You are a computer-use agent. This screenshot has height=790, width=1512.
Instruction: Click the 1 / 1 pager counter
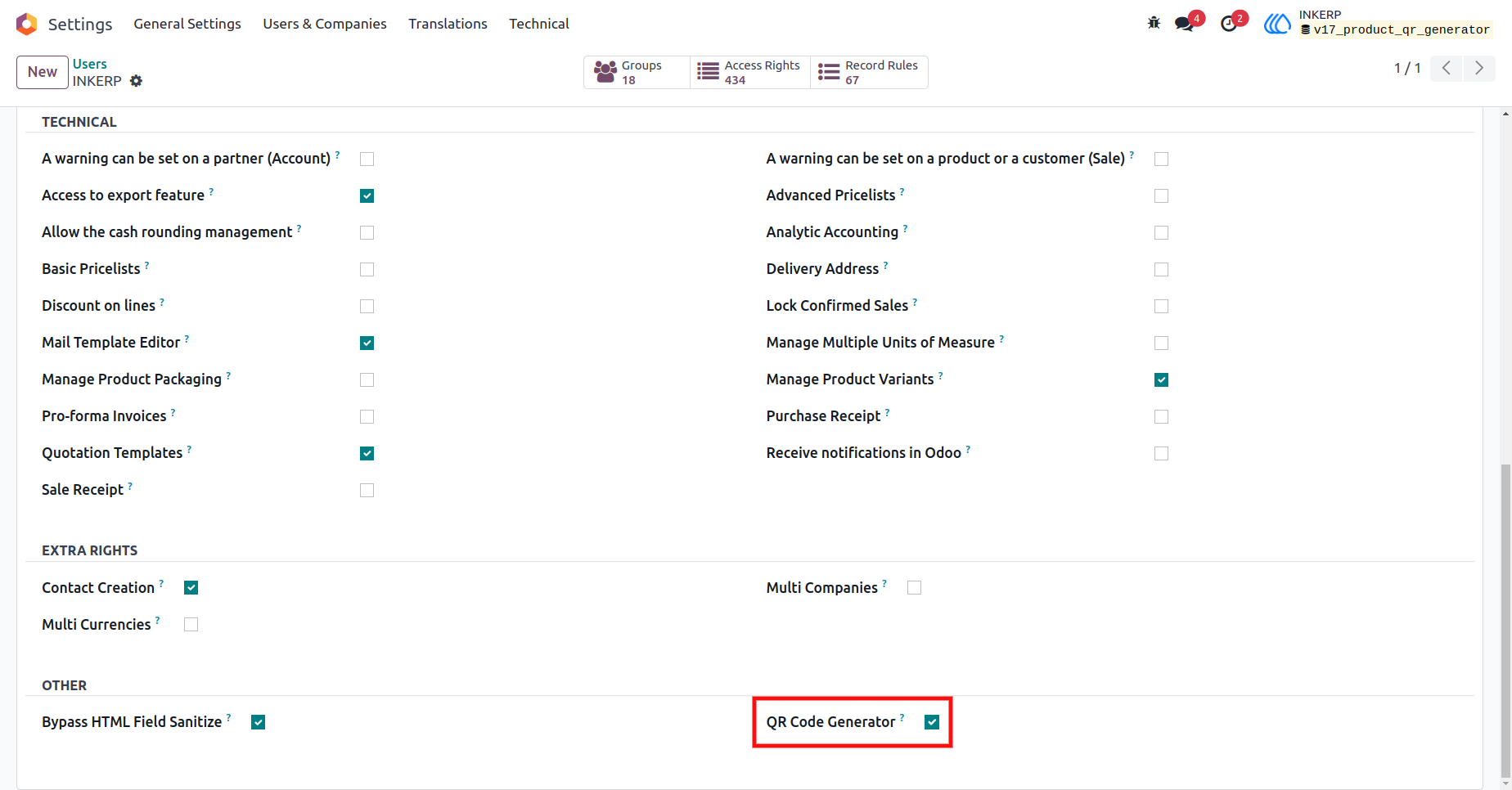1407,68
